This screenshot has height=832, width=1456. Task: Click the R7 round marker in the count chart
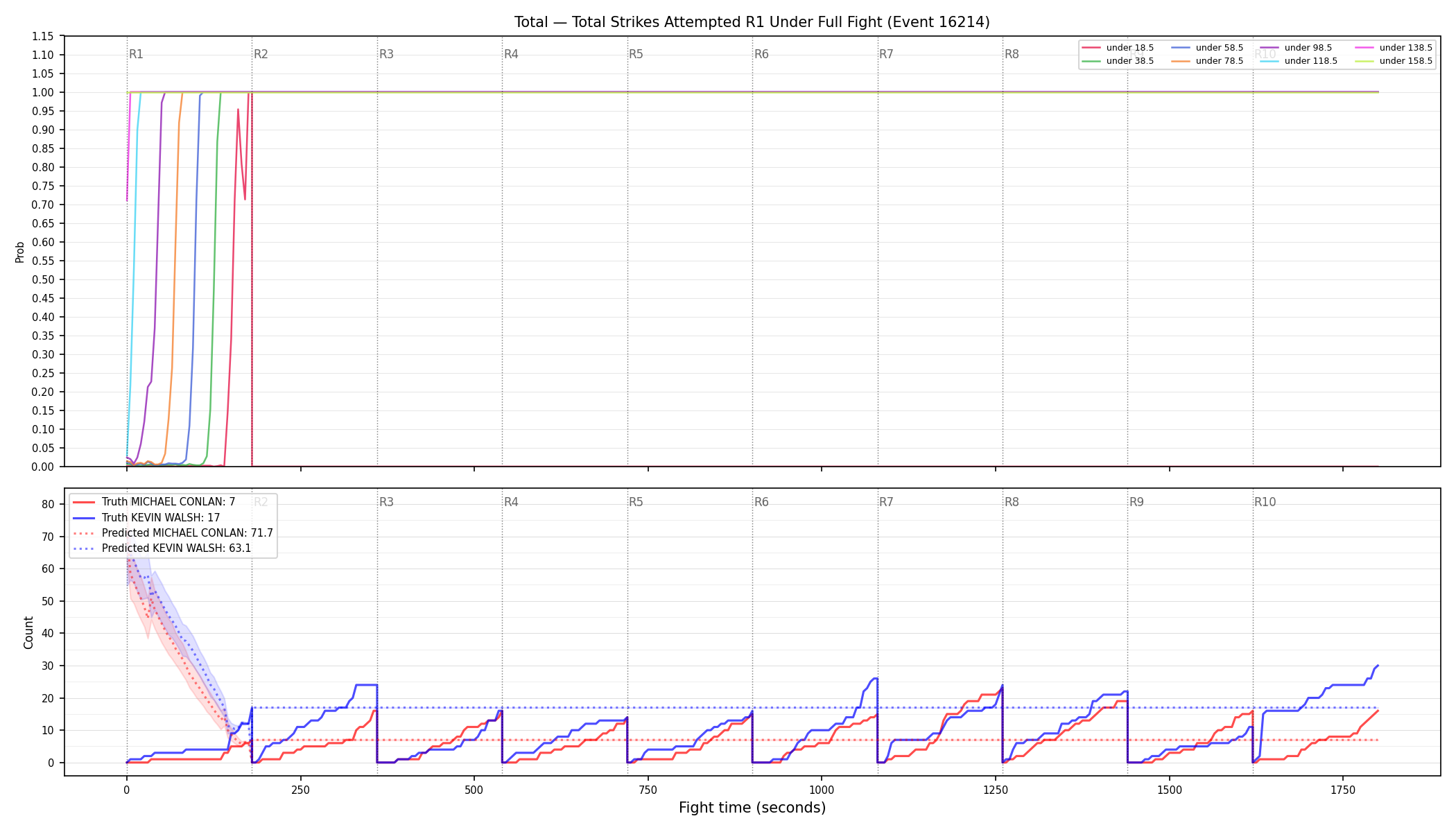(x=886, y=502)
